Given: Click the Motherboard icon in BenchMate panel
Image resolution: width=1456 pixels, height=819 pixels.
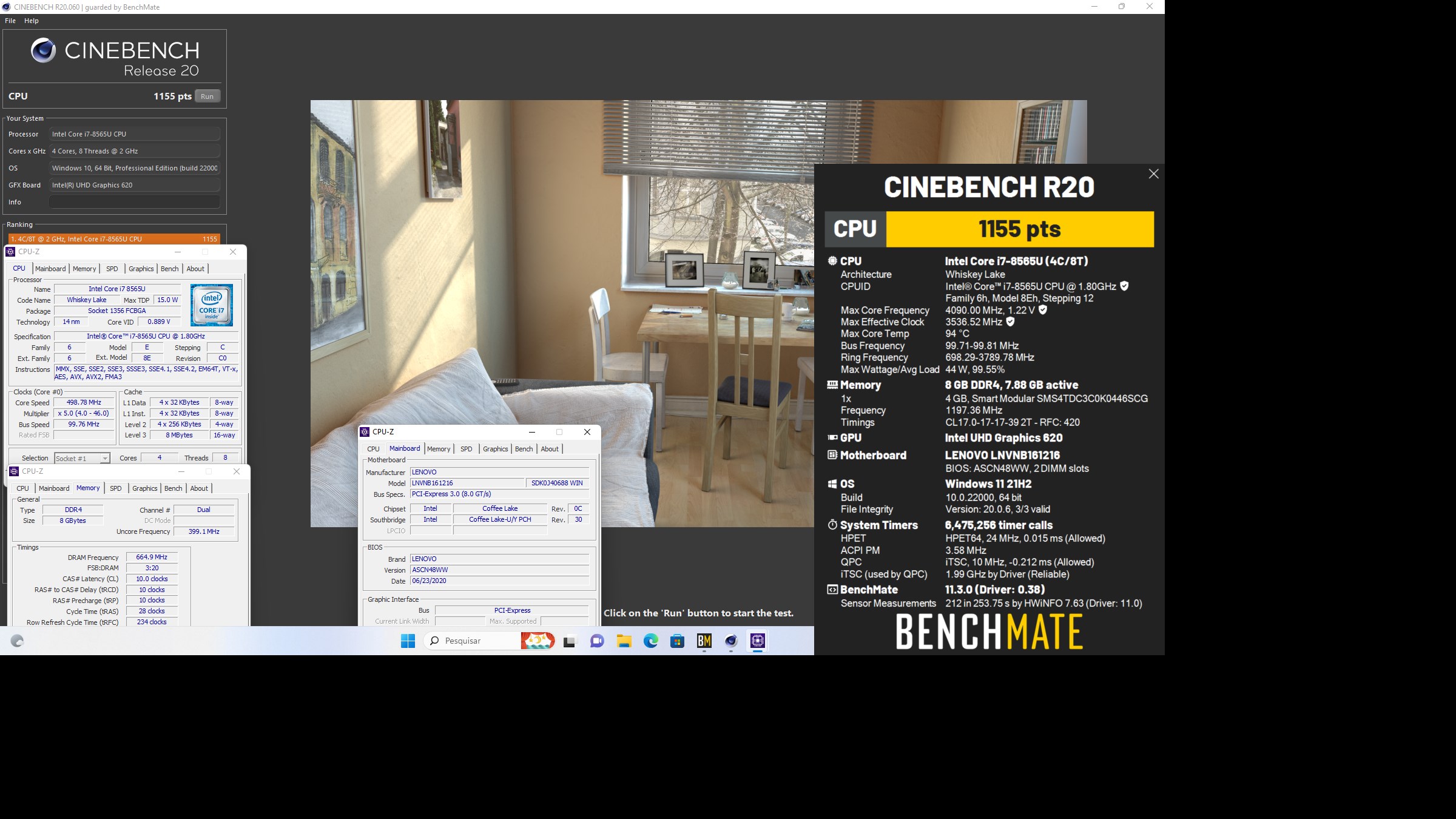Looking at the screenshot, I should point(832,455).
